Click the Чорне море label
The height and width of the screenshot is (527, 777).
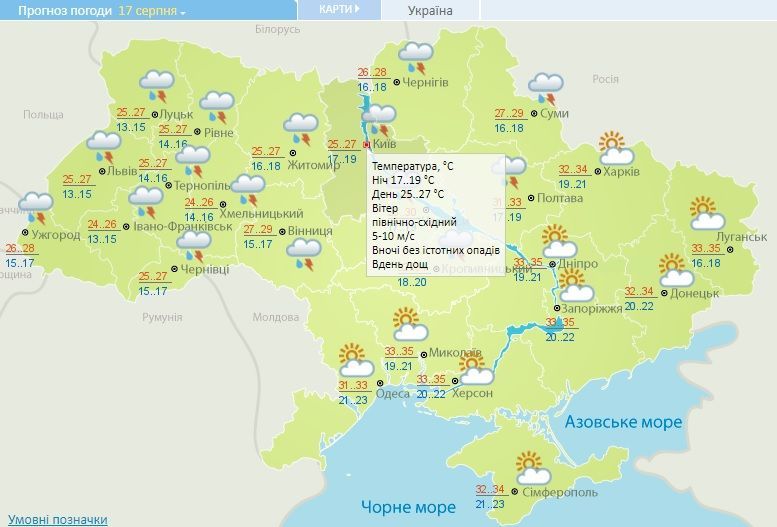coord(408,507)
